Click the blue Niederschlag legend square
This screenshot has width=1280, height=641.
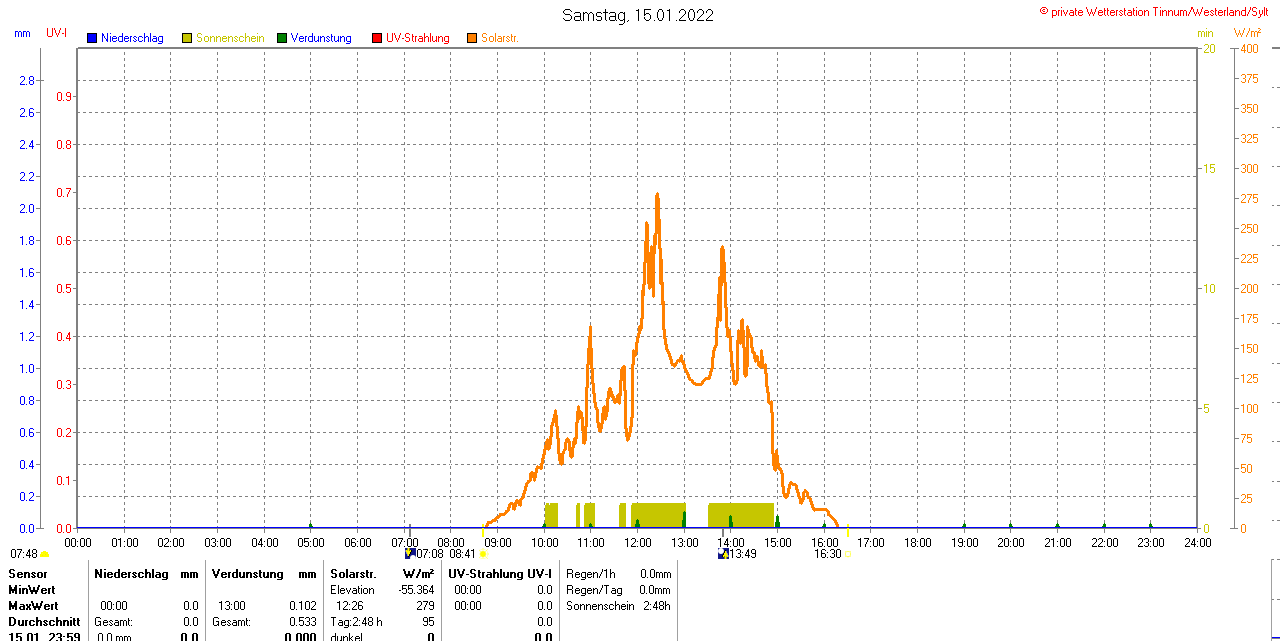pos(92,38)
